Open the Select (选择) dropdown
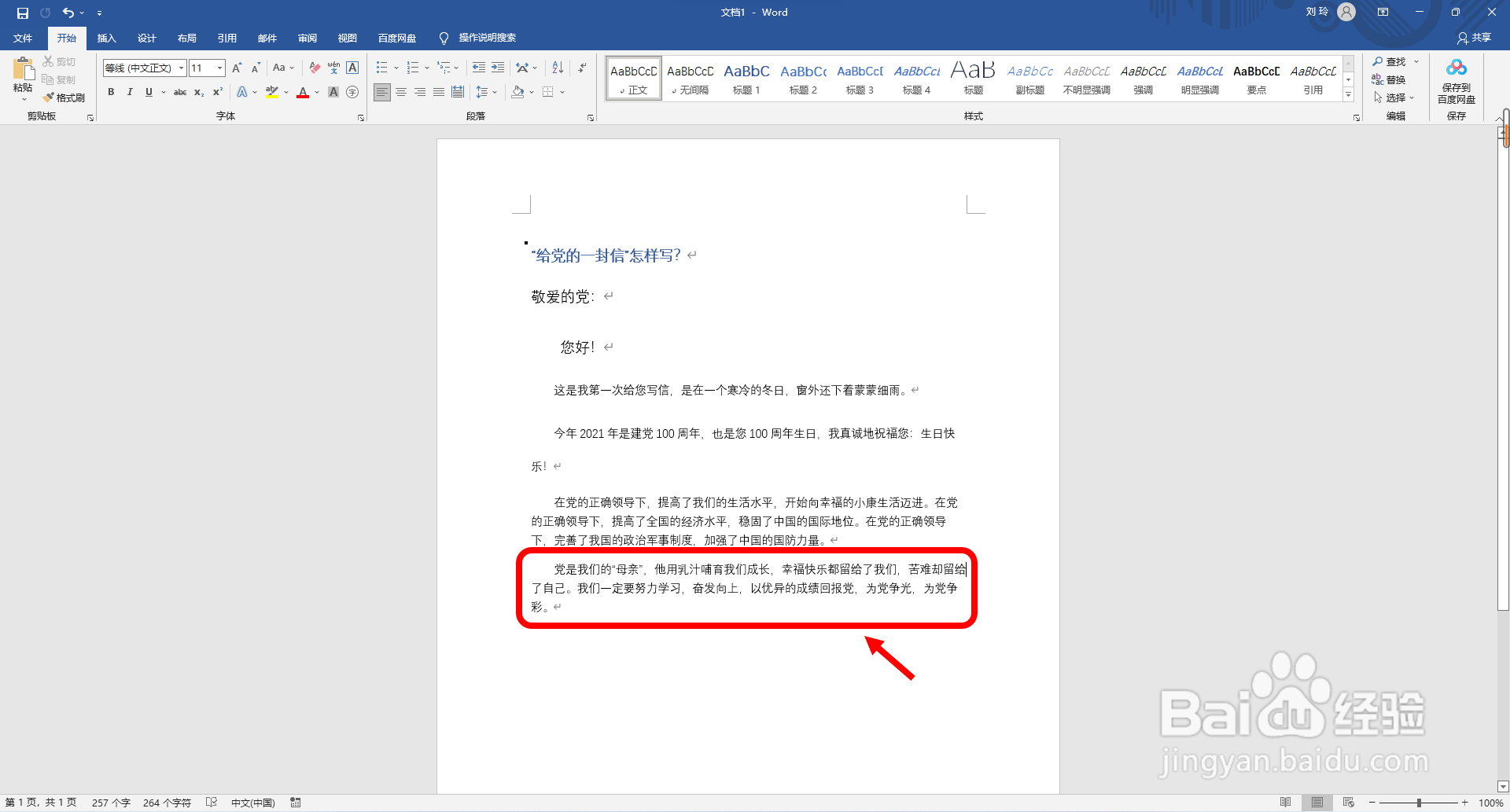 click(x=1393, y=97)
